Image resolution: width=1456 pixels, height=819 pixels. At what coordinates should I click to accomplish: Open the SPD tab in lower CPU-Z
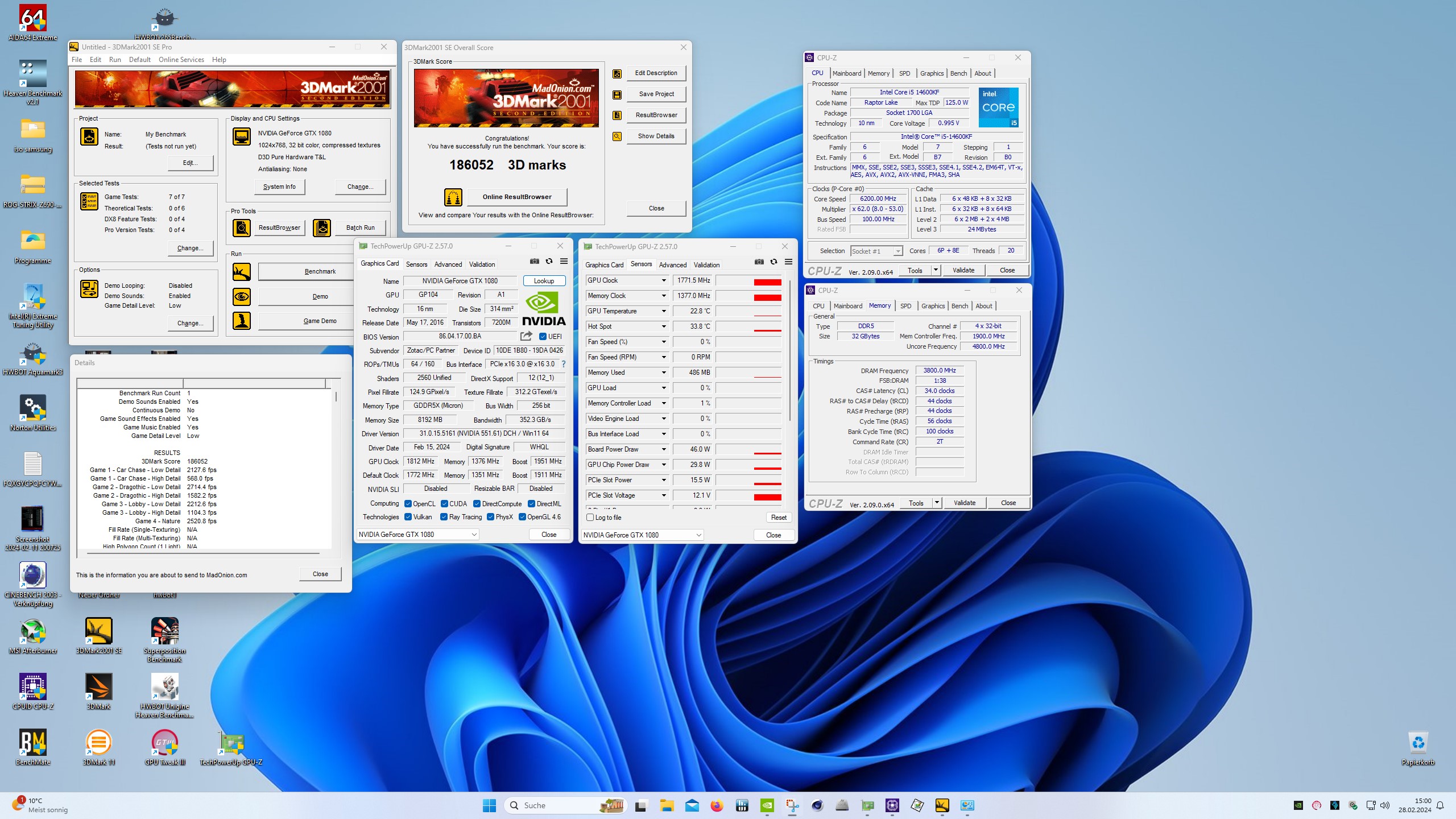(x=905, y=306)
